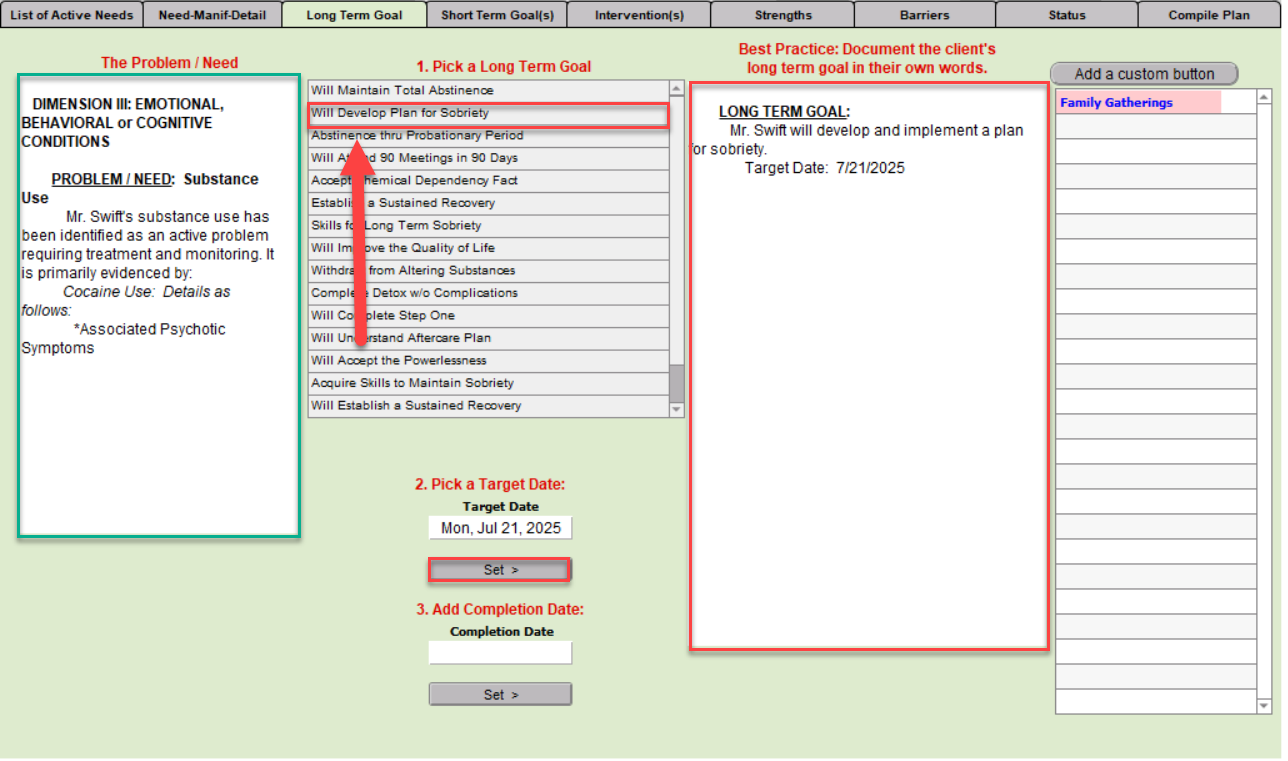Click the Target Date field

[x=500, y=528]
